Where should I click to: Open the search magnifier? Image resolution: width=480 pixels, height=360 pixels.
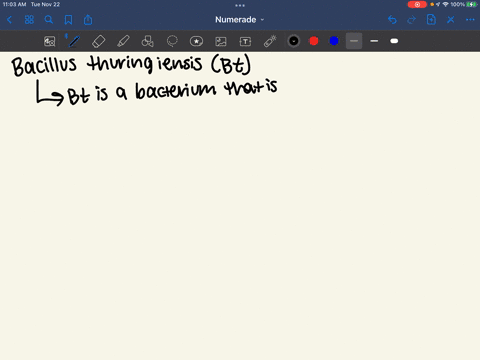49,20
